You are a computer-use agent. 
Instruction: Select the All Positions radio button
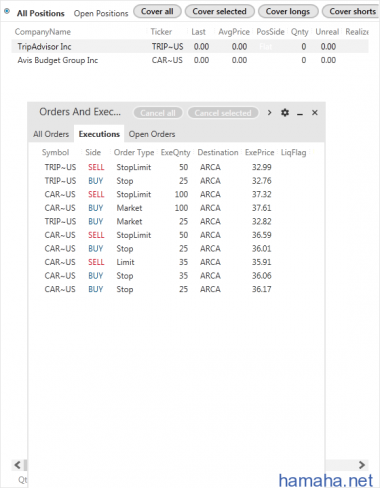7,11
